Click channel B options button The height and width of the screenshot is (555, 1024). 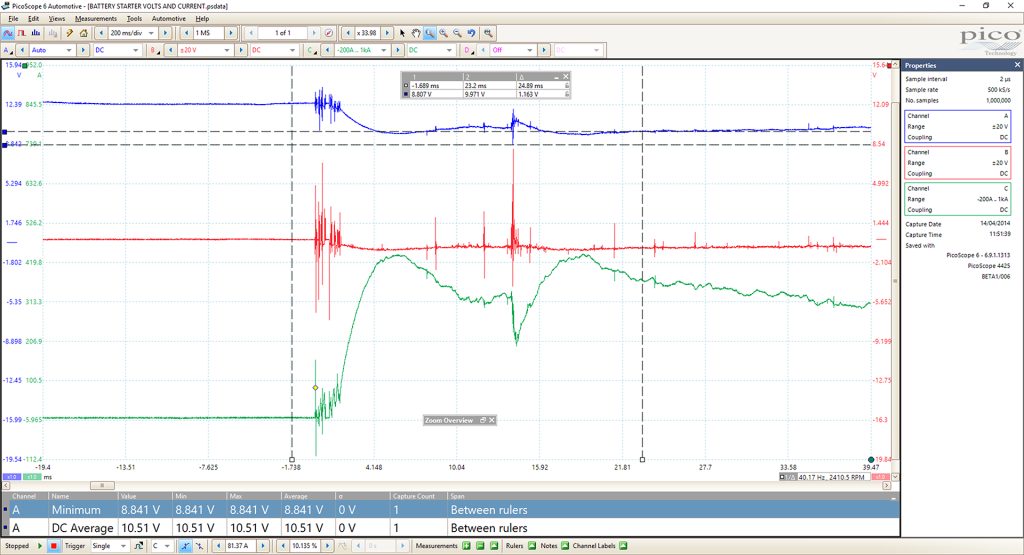(154, 50)
